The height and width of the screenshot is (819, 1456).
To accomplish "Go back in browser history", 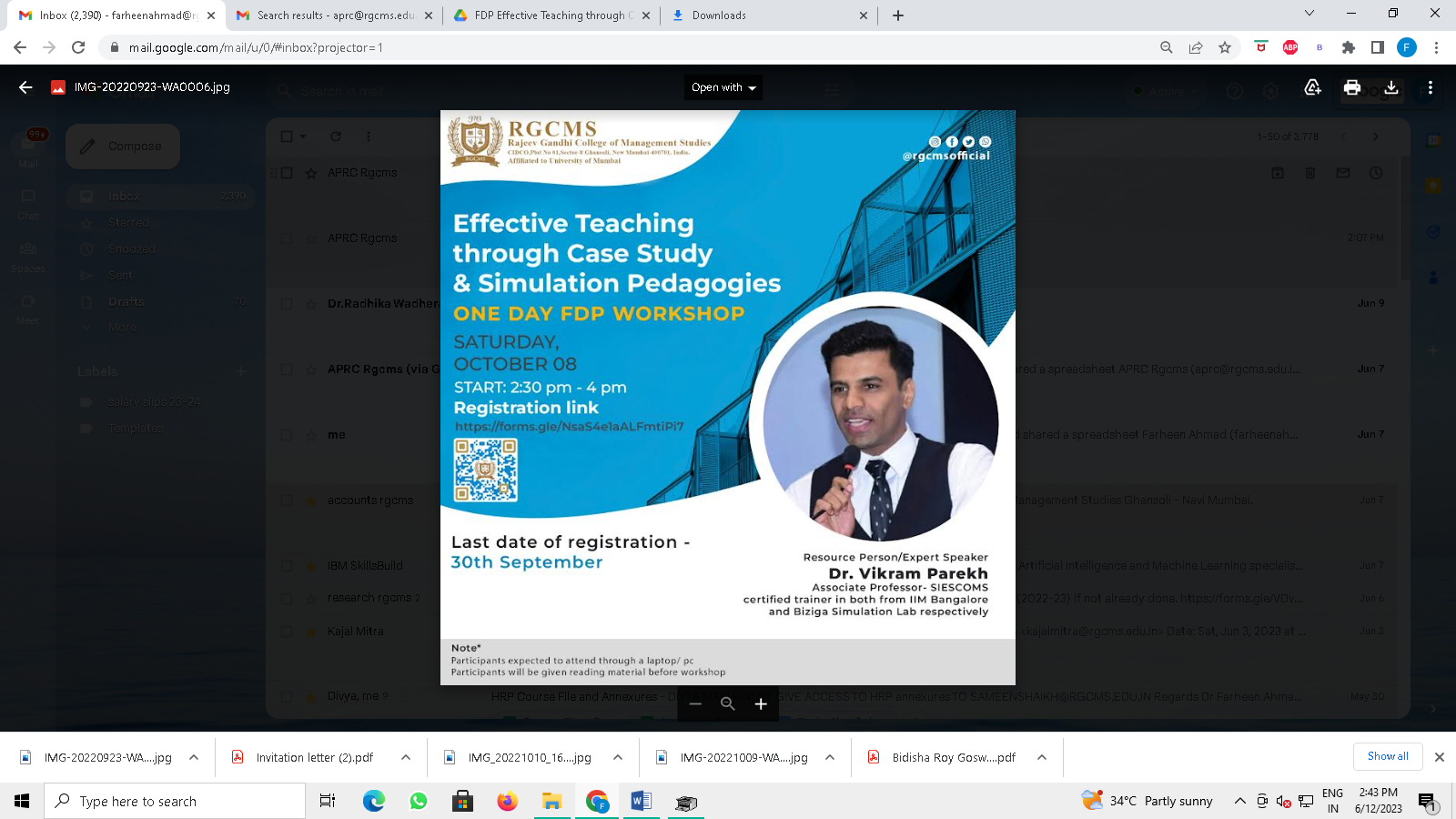I will pyautogui.click(x=20, y=47).
